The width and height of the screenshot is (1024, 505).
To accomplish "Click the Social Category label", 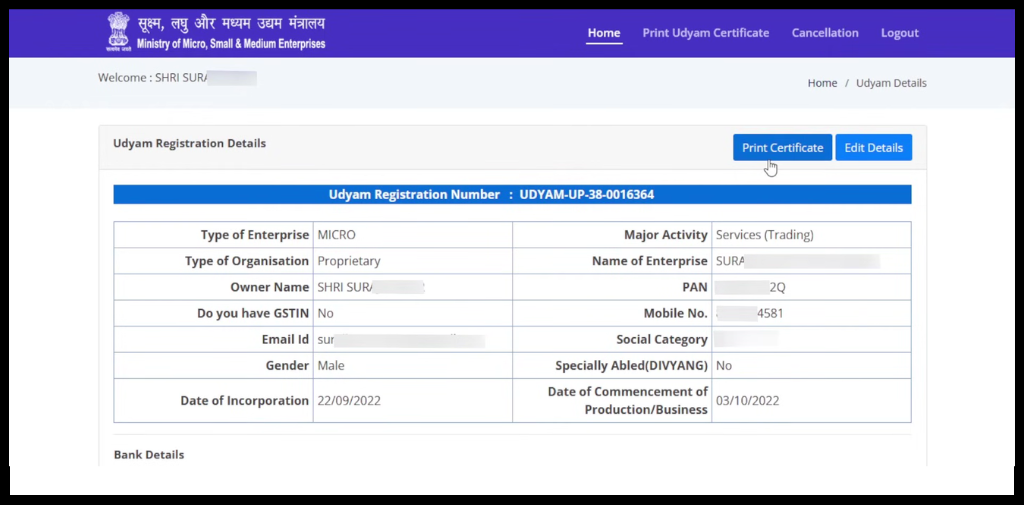I will (662, 340).
